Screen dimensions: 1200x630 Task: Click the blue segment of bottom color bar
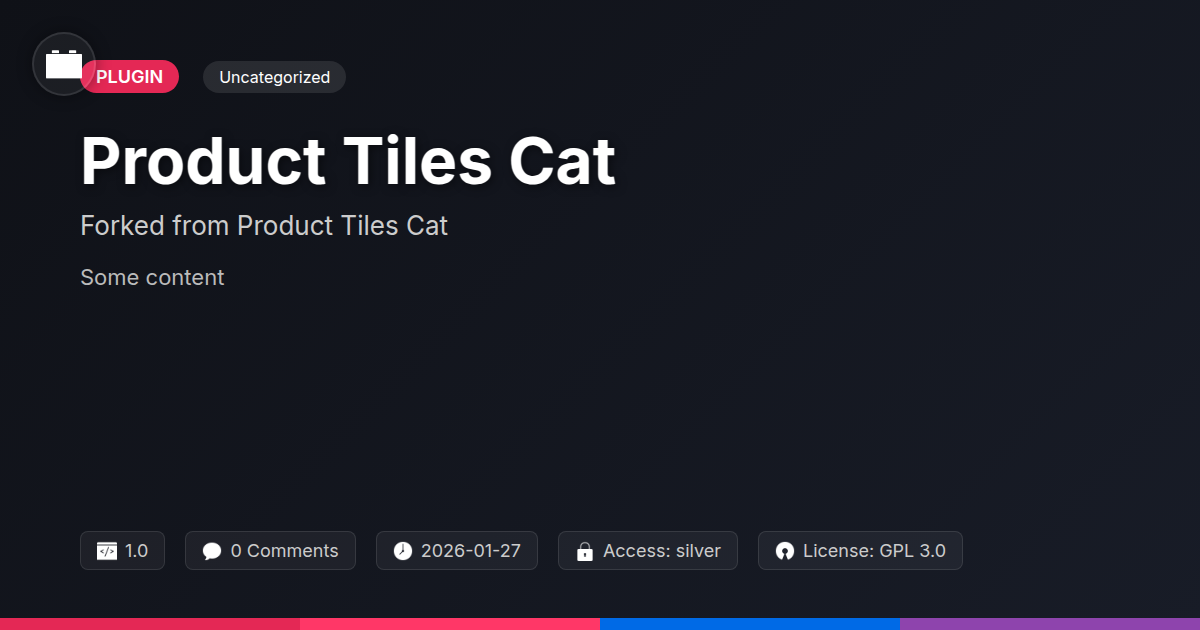click(750, 624)
